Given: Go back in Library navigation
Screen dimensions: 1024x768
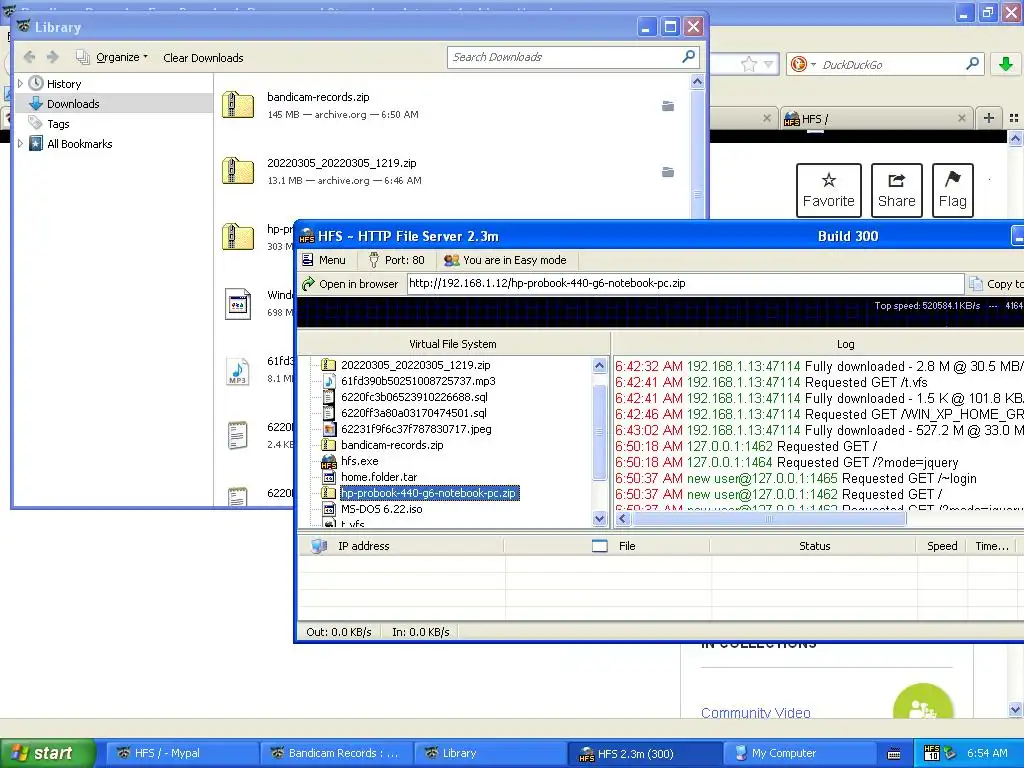Looking at the screenshot, I should [x=29, y=57].
